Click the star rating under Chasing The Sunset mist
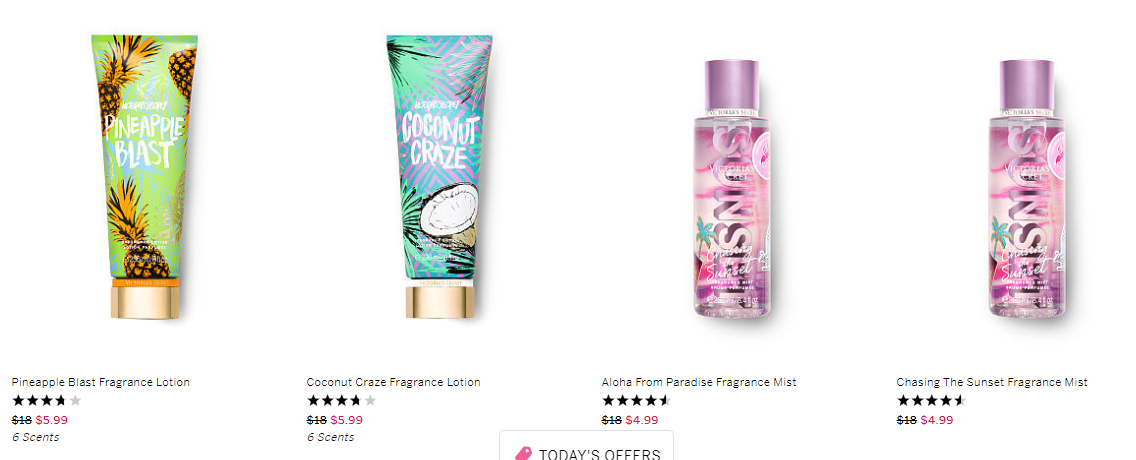The width and height of the screenshot is (1136, 460). tap(932, 401)
